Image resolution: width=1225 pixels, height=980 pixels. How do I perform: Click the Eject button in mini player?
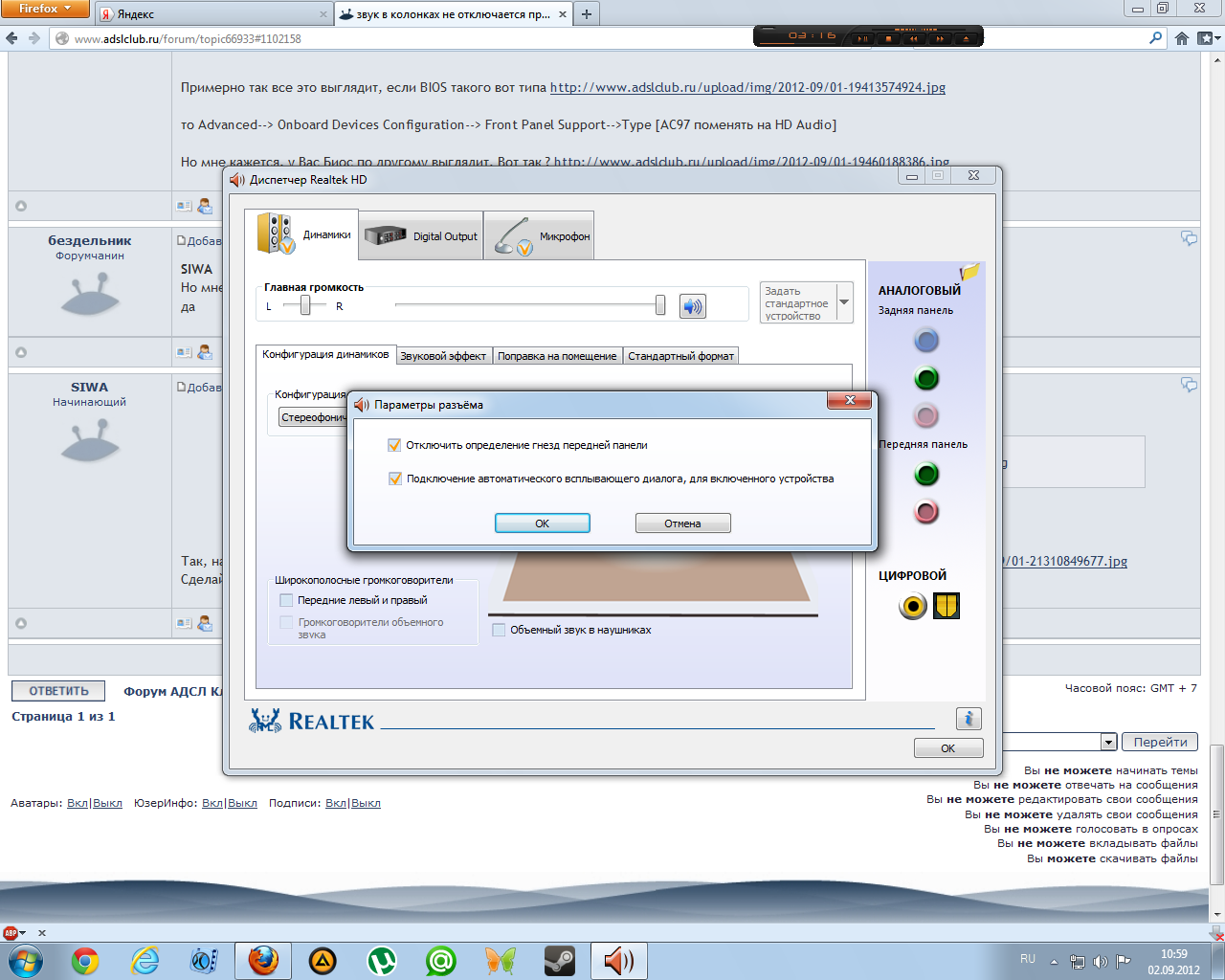(966, 38)
